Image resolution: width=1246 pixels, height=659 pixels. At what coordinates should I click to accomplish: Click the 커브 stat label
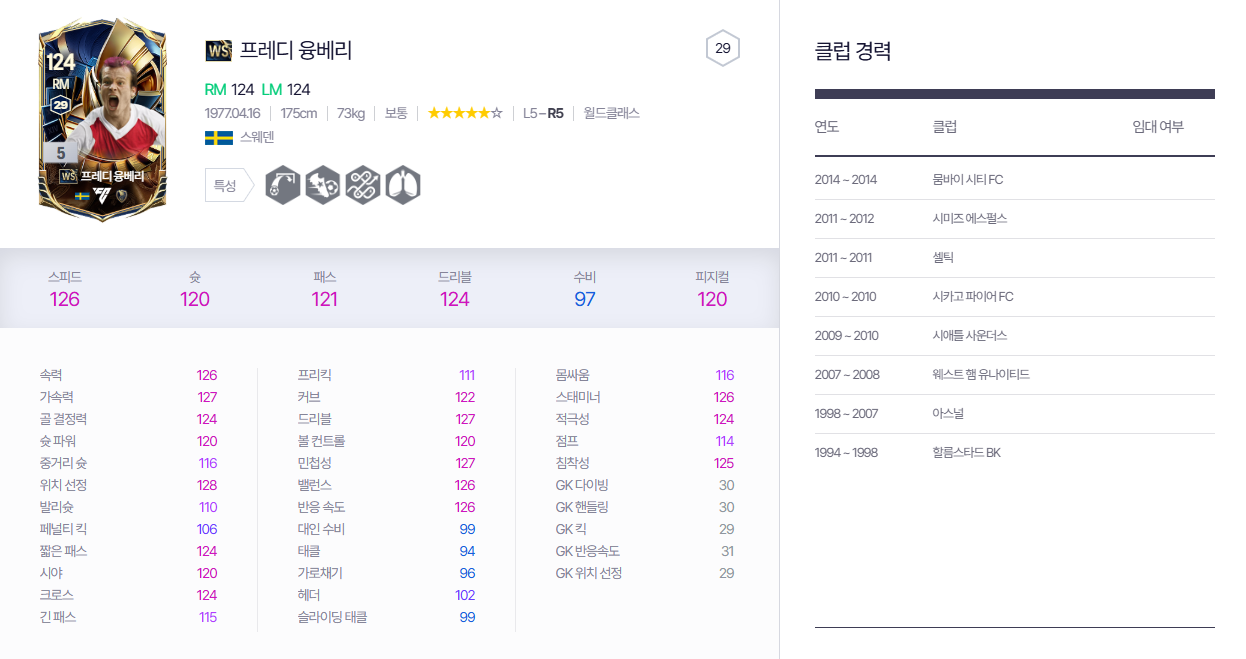(x=308, y=397)
